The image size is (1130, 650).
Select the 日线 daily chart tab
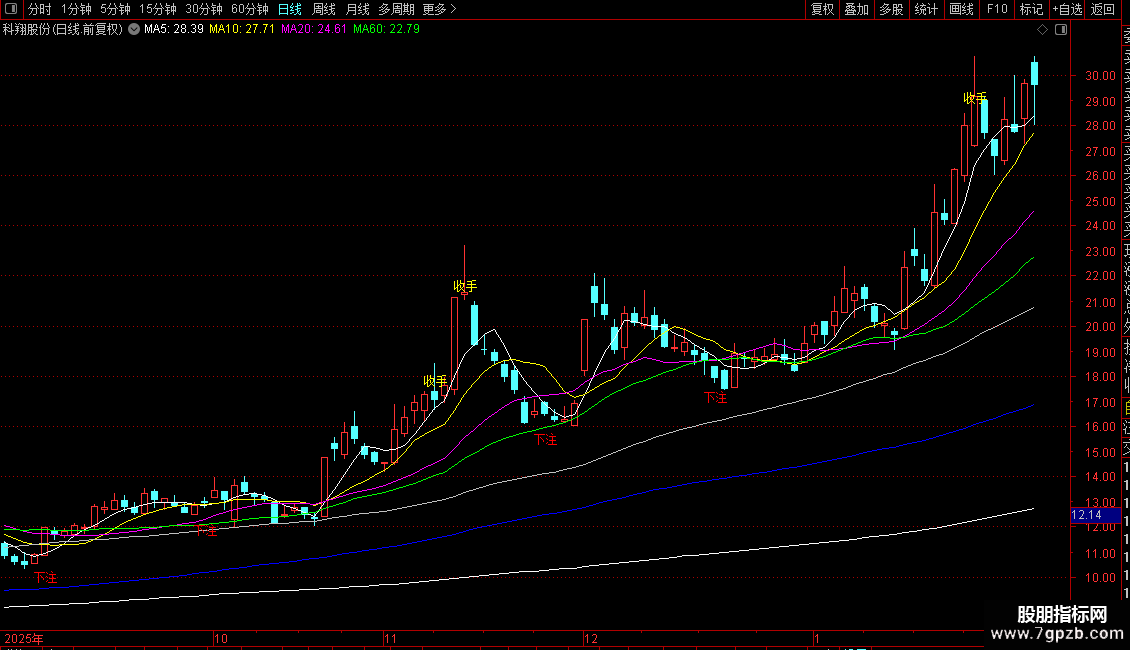290,9
